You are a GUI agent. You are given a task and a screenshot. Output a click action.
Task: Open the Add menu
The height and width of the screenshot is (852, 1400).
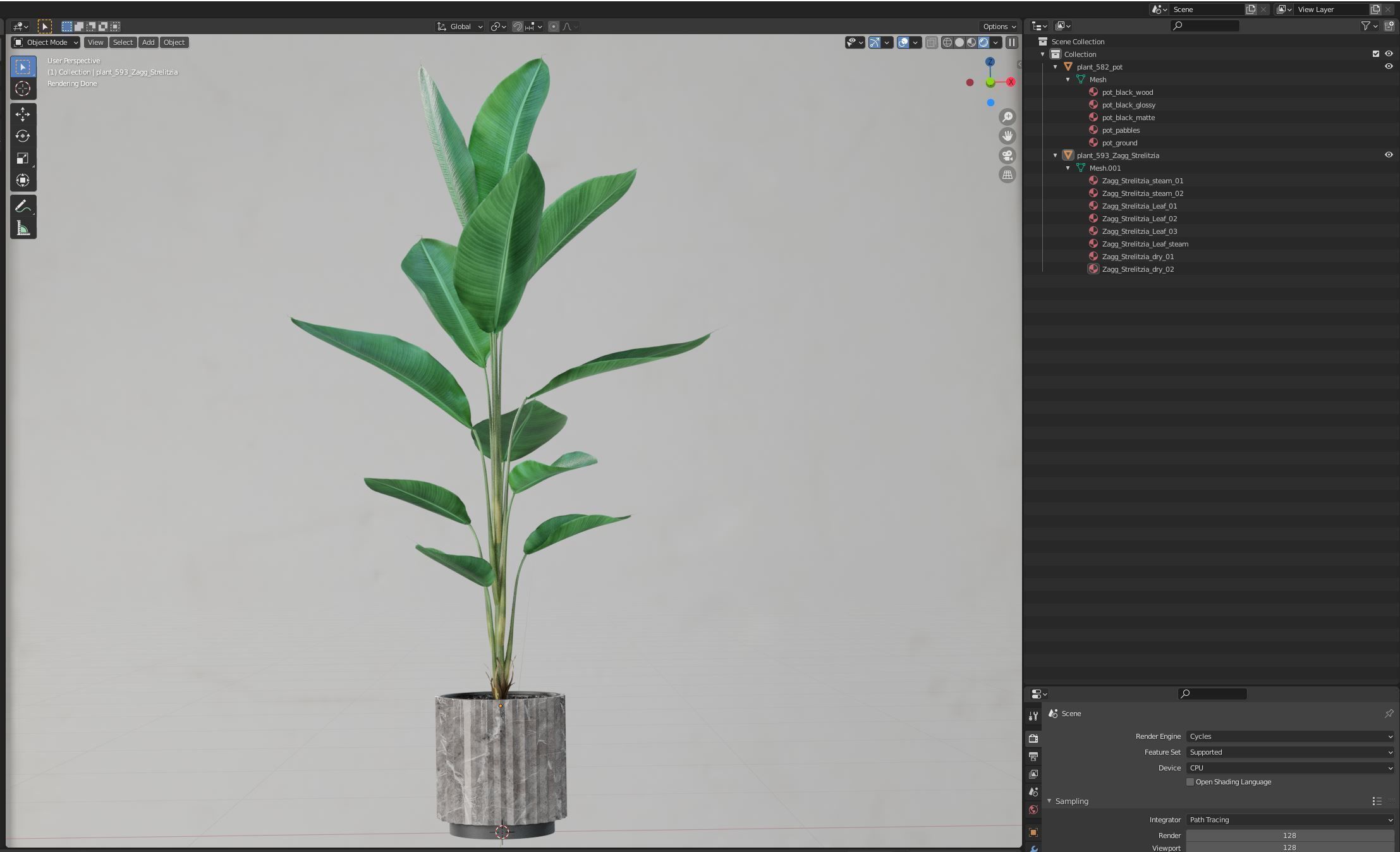point(148,42)
